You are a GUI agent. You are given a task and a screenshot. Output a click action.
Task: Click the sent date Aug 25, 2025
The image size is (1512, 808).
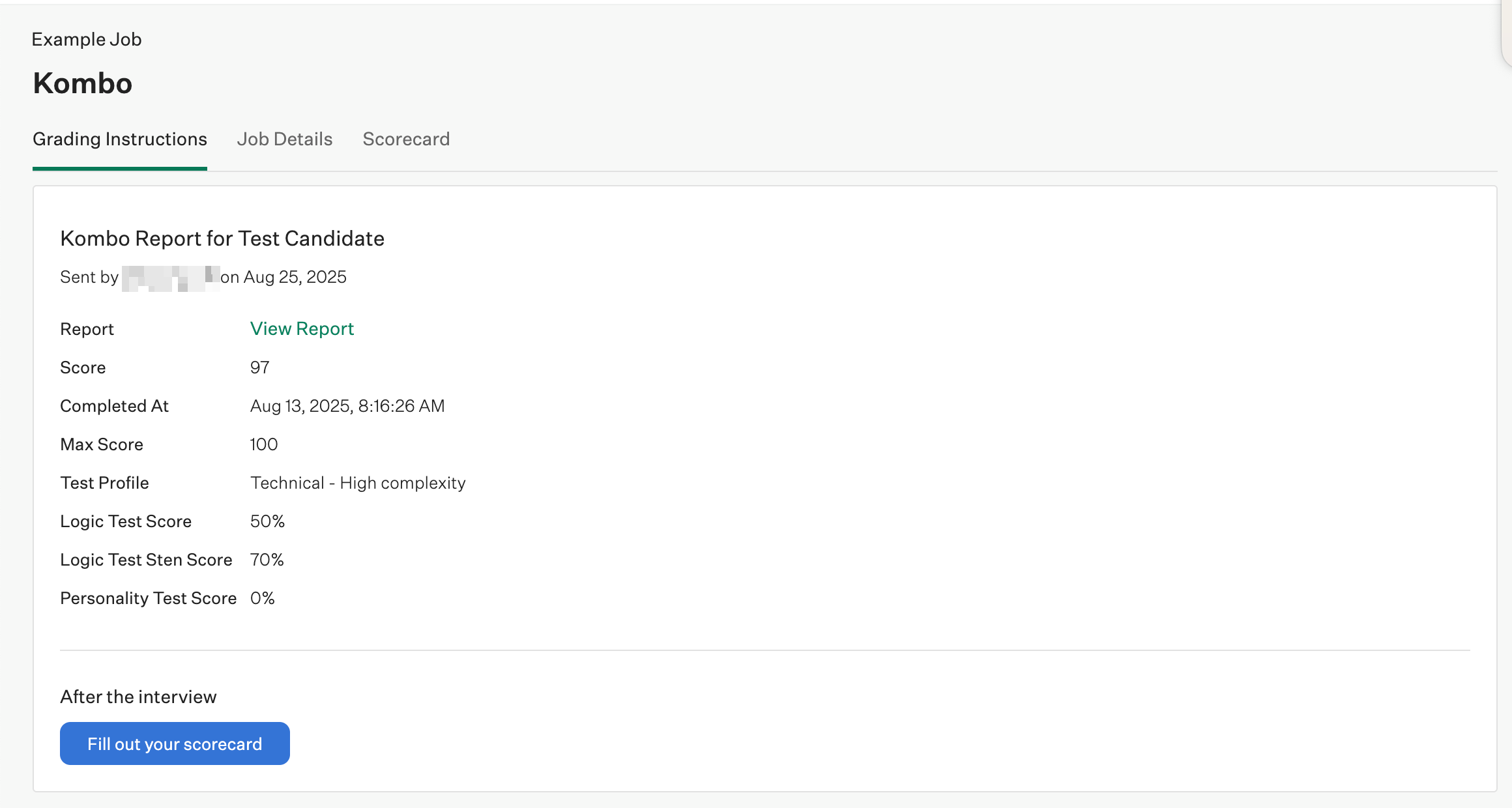point(295,277)
